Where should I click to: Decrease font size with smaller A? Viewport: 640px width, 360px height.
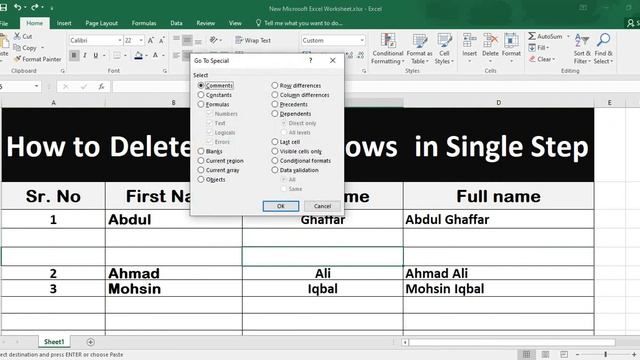coord(162,40)
